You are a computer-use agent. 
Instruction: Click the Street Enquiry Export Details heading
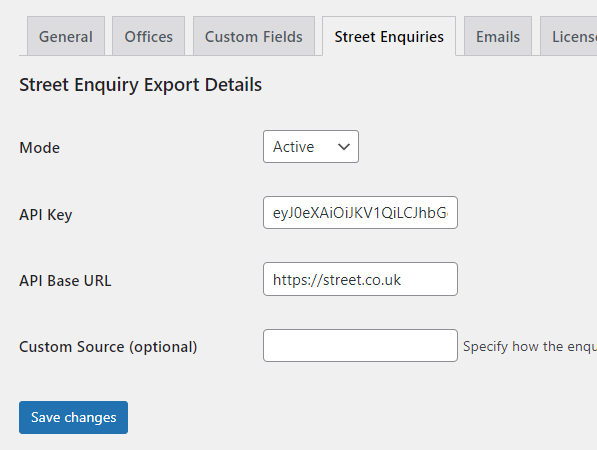click(140, 85)
